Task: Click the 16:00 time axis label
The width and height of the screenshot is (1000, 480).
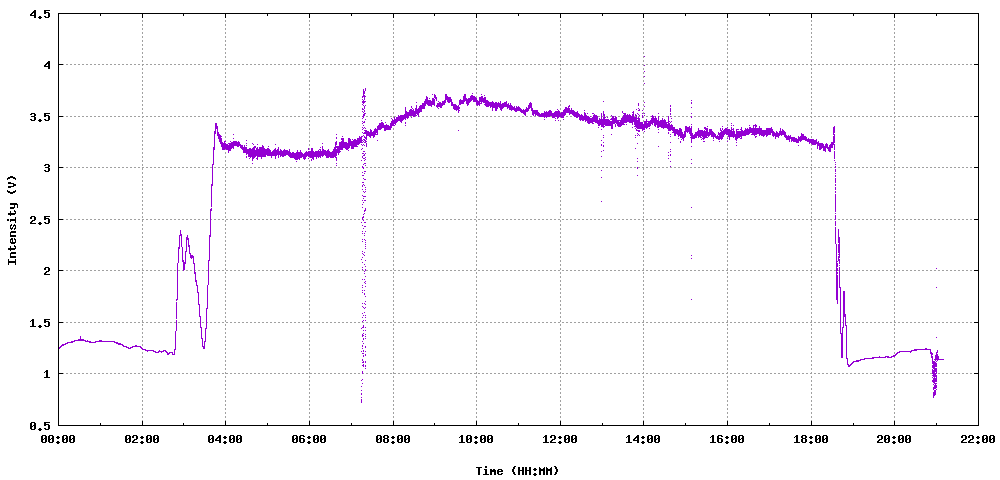Action: [727, 439]
